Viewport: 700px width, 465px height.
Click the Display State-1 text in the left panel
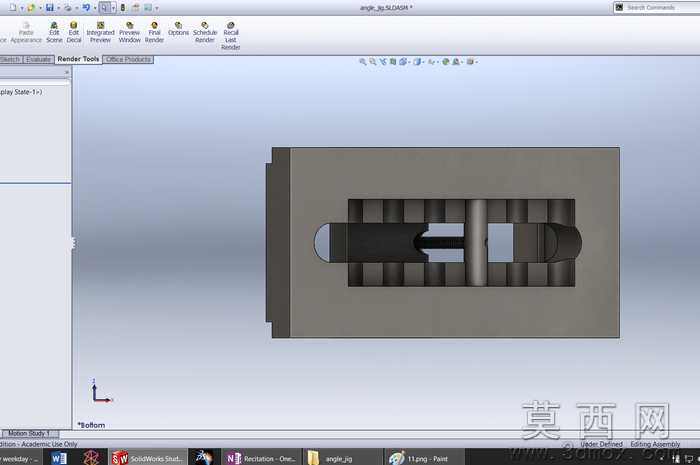coord(21,92)
